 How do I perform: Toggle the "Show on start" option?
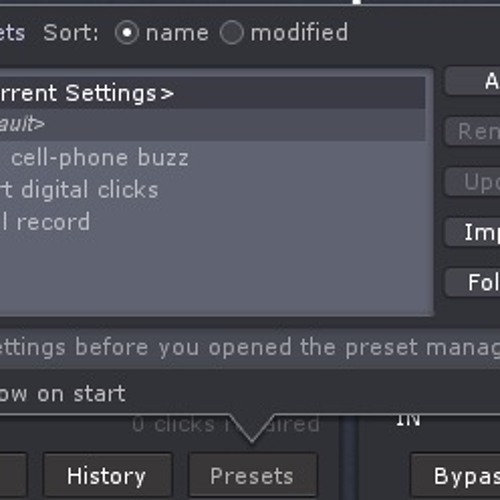(63, 394)
